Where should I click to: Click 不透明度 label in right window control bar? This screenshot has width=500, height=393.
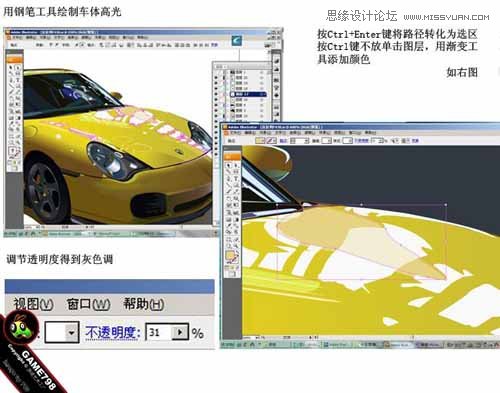361,141
